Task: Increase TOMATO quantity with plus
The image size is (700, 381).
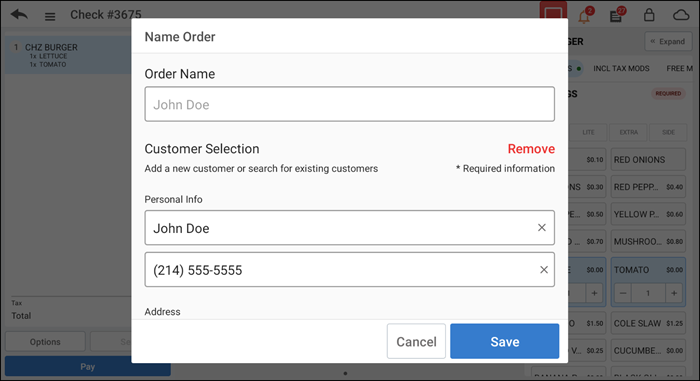Action: (x=674, y=293)
